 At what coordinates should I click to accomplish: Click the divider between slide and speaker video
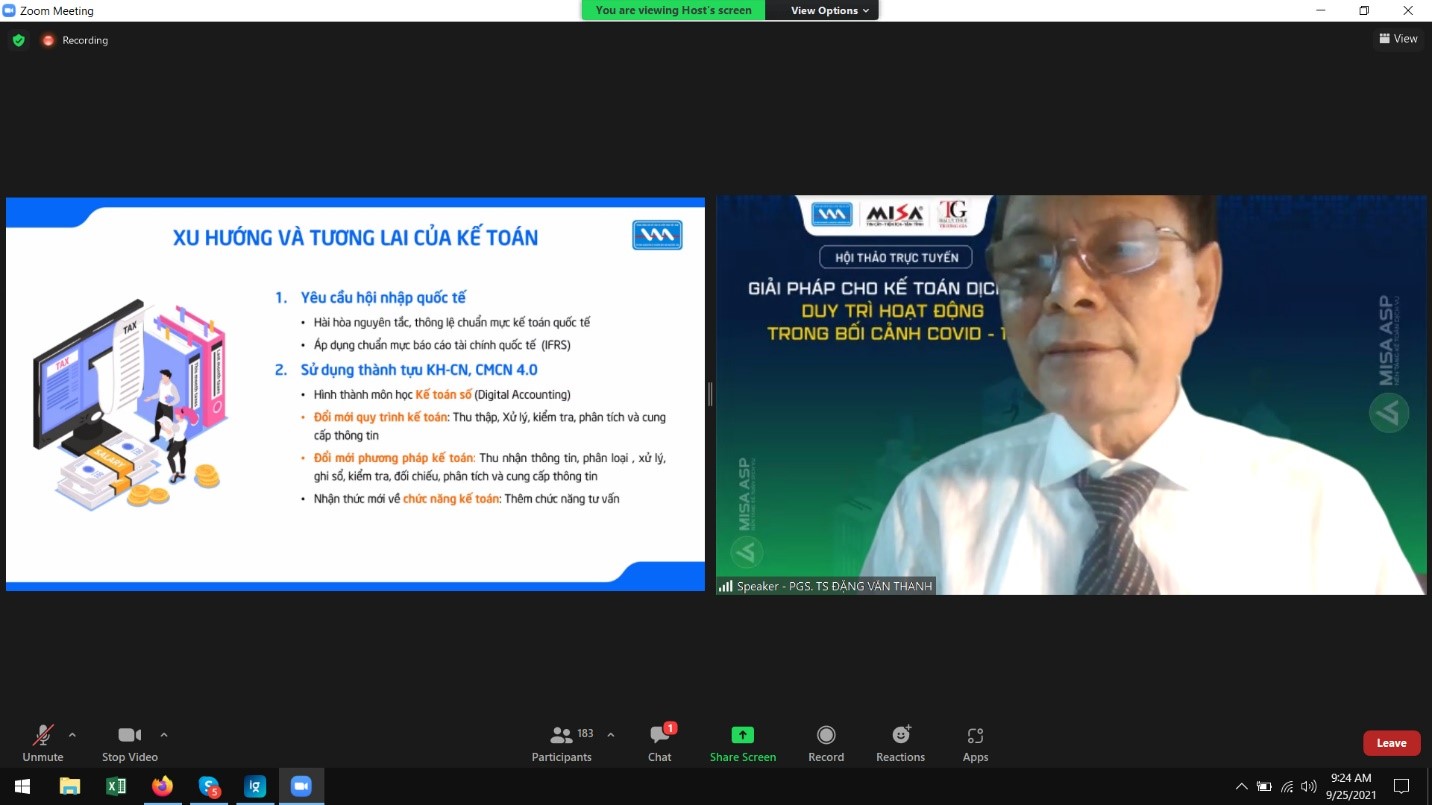coord(710,394)
